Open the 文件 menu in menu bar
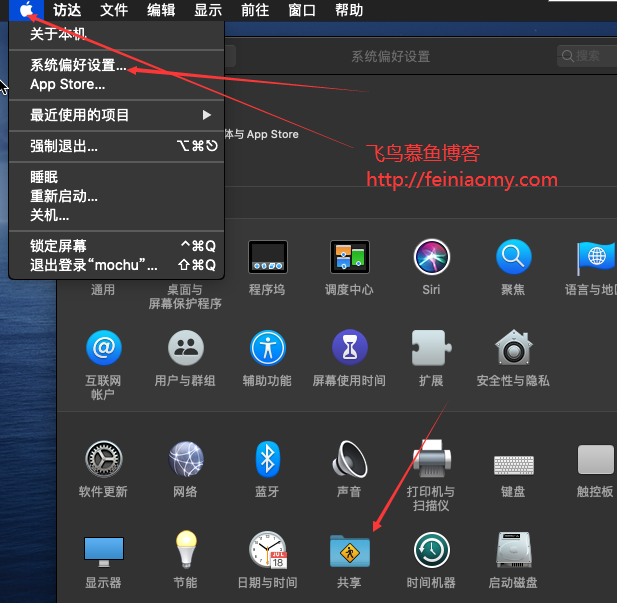The height and width of the screenshot is (603, 617). (x=114, y=10)
